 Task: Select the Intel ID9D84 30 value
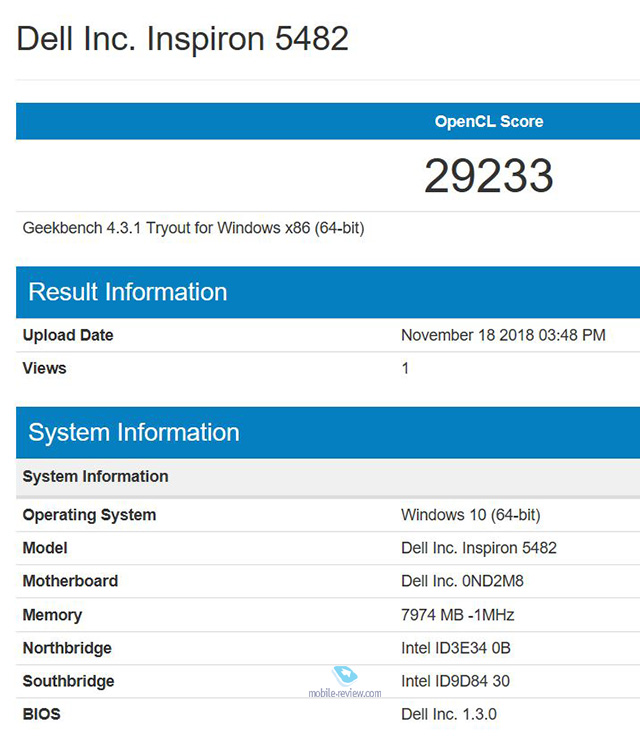pyautogui.click(x=455, y=681)
